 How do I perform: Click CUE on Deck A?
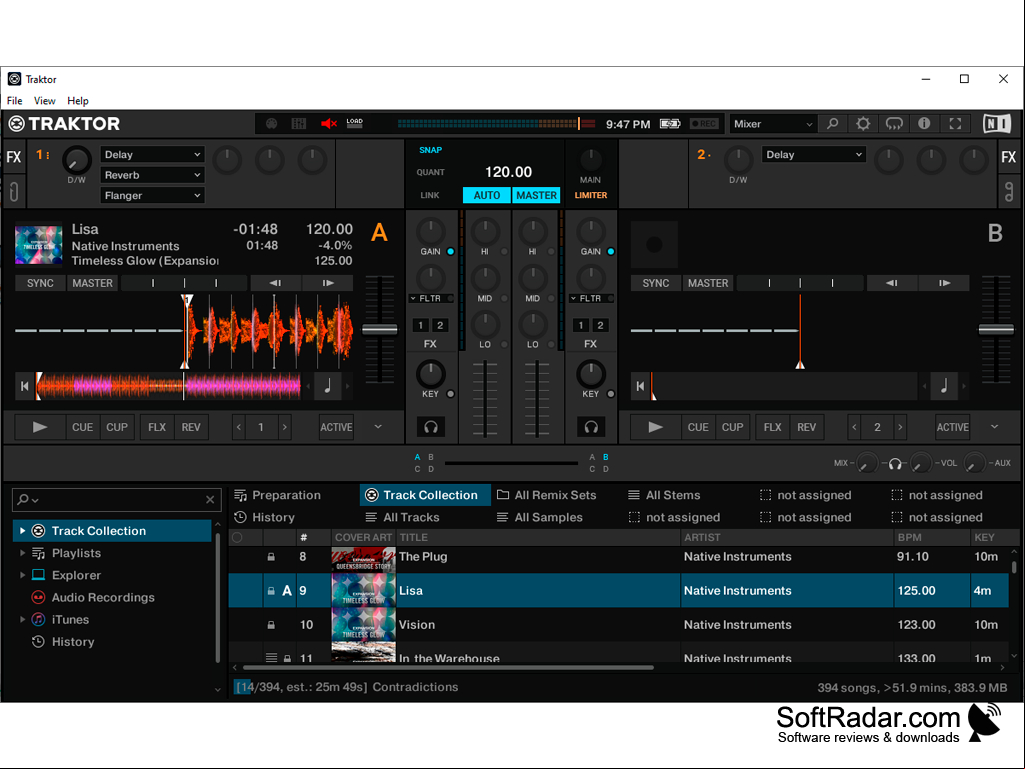[82, 427]
